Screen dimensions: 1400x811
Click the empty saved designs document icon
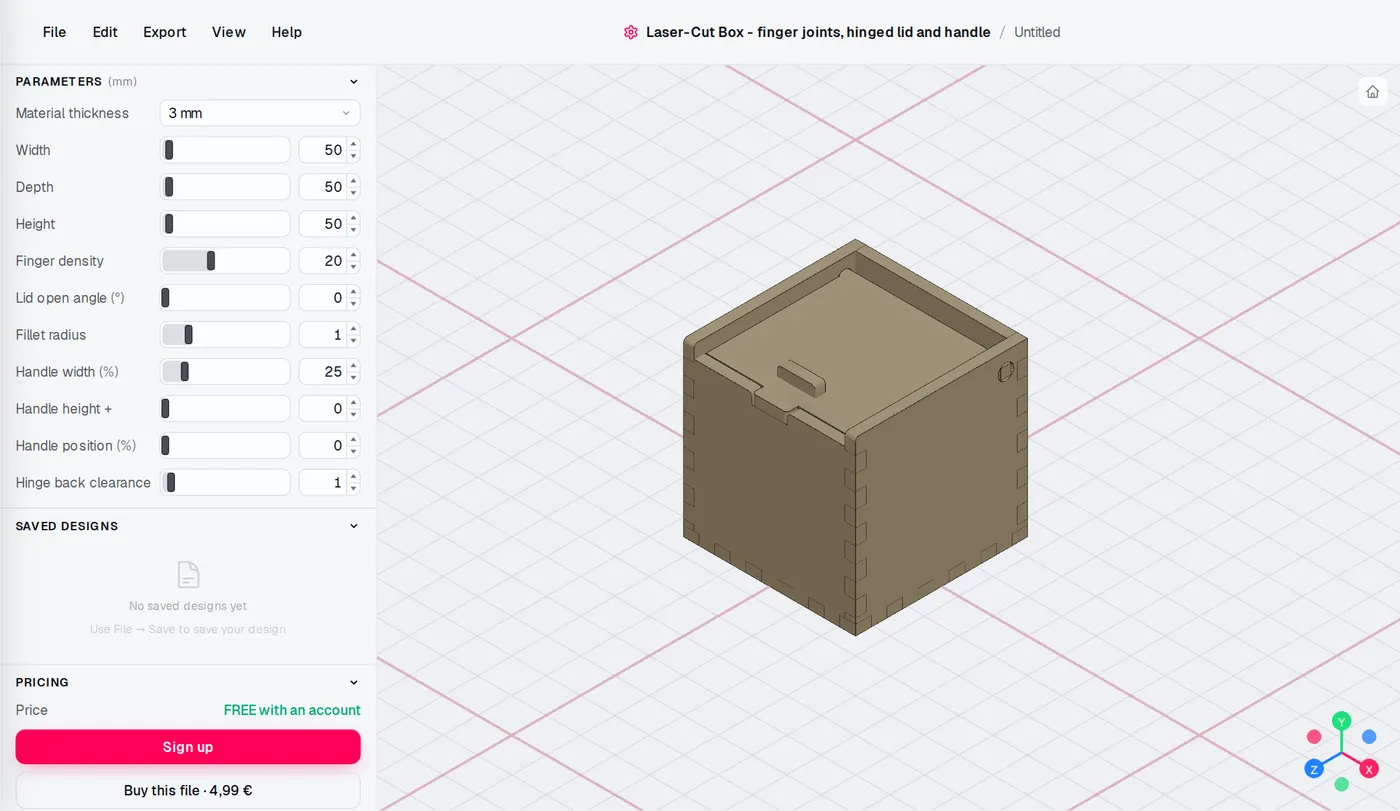(x=188, y=575)
